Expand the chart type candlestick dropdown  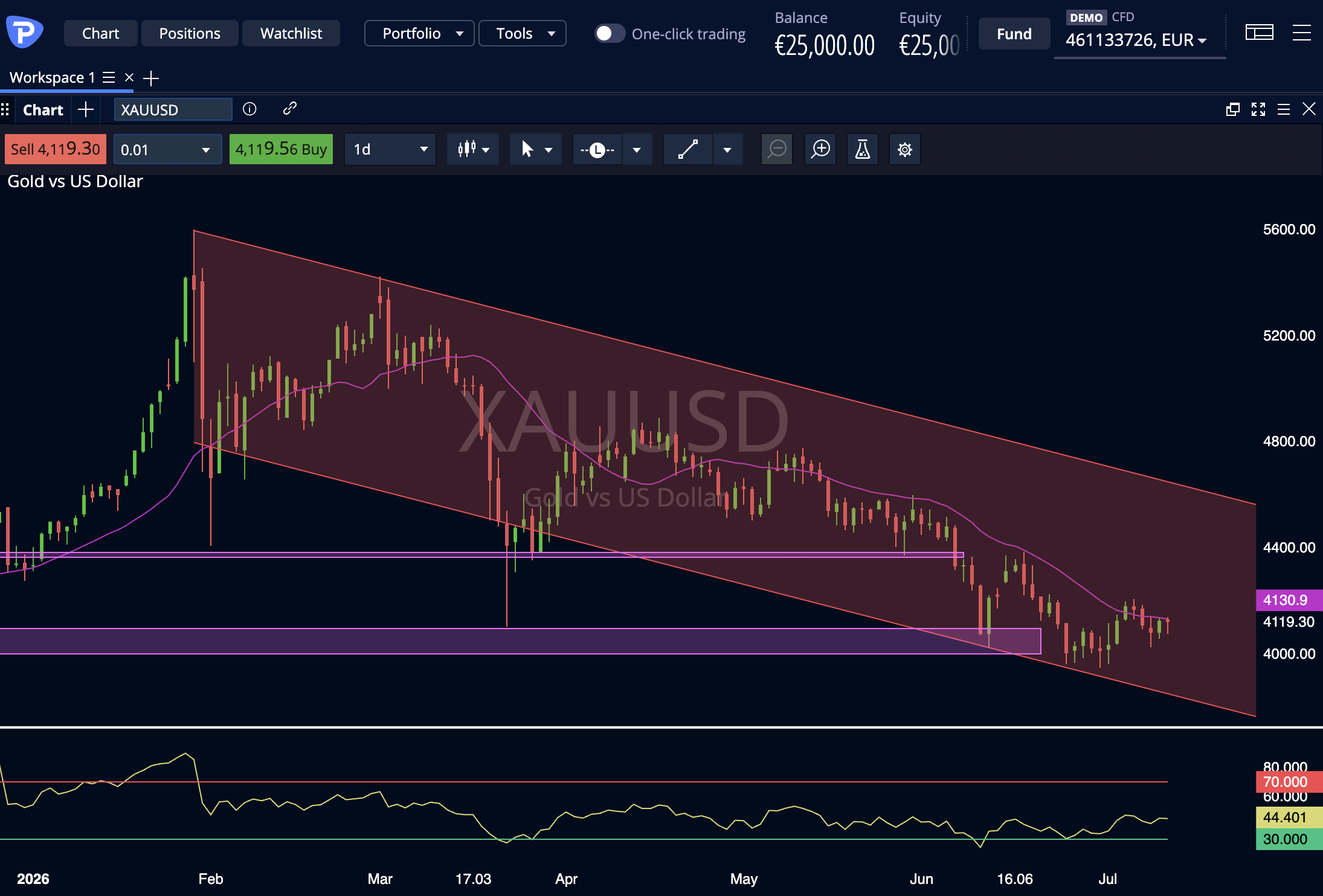[x=474, y=149]
